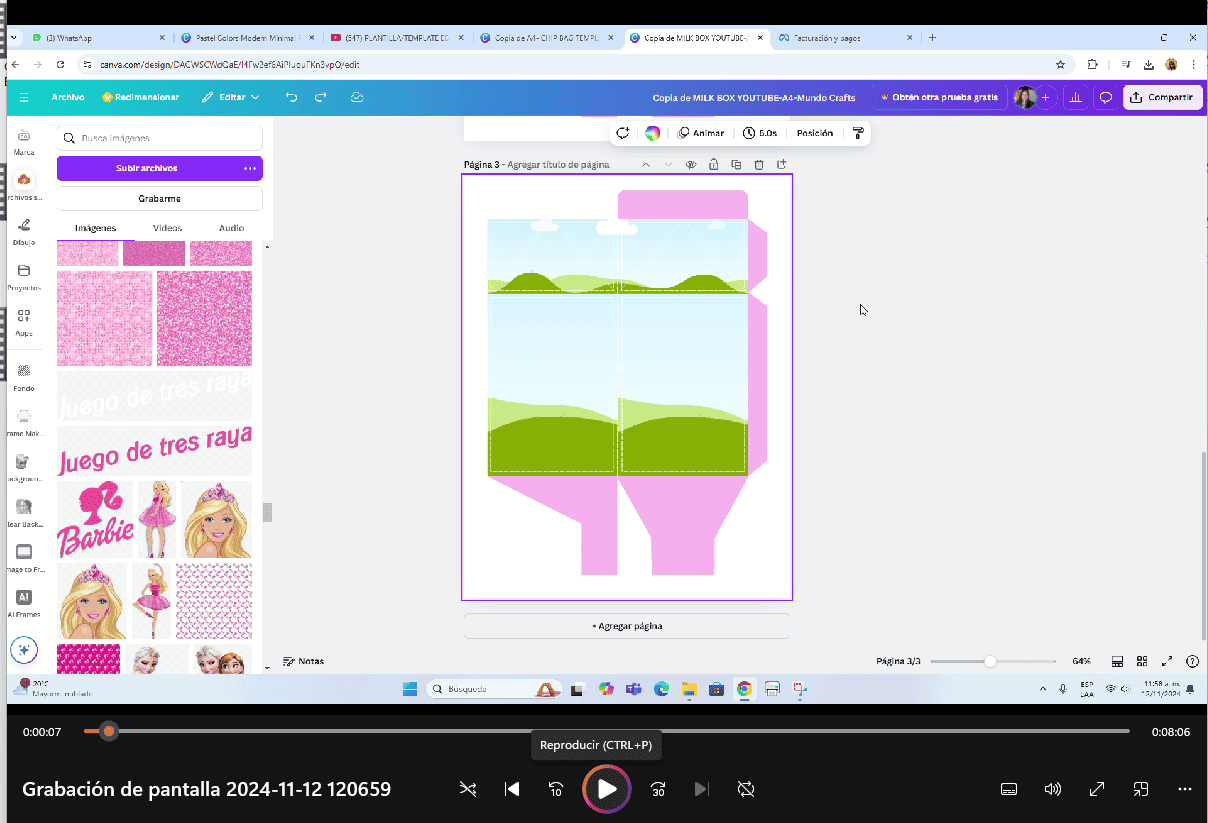Open the comments speech bubble icon

click(x=1106, y=97)
